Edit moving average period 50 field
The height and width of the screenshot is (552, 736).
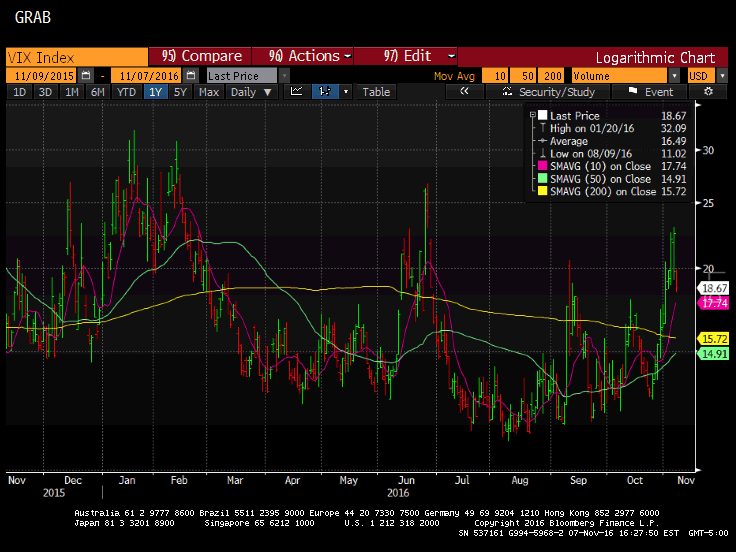(523, 76)
